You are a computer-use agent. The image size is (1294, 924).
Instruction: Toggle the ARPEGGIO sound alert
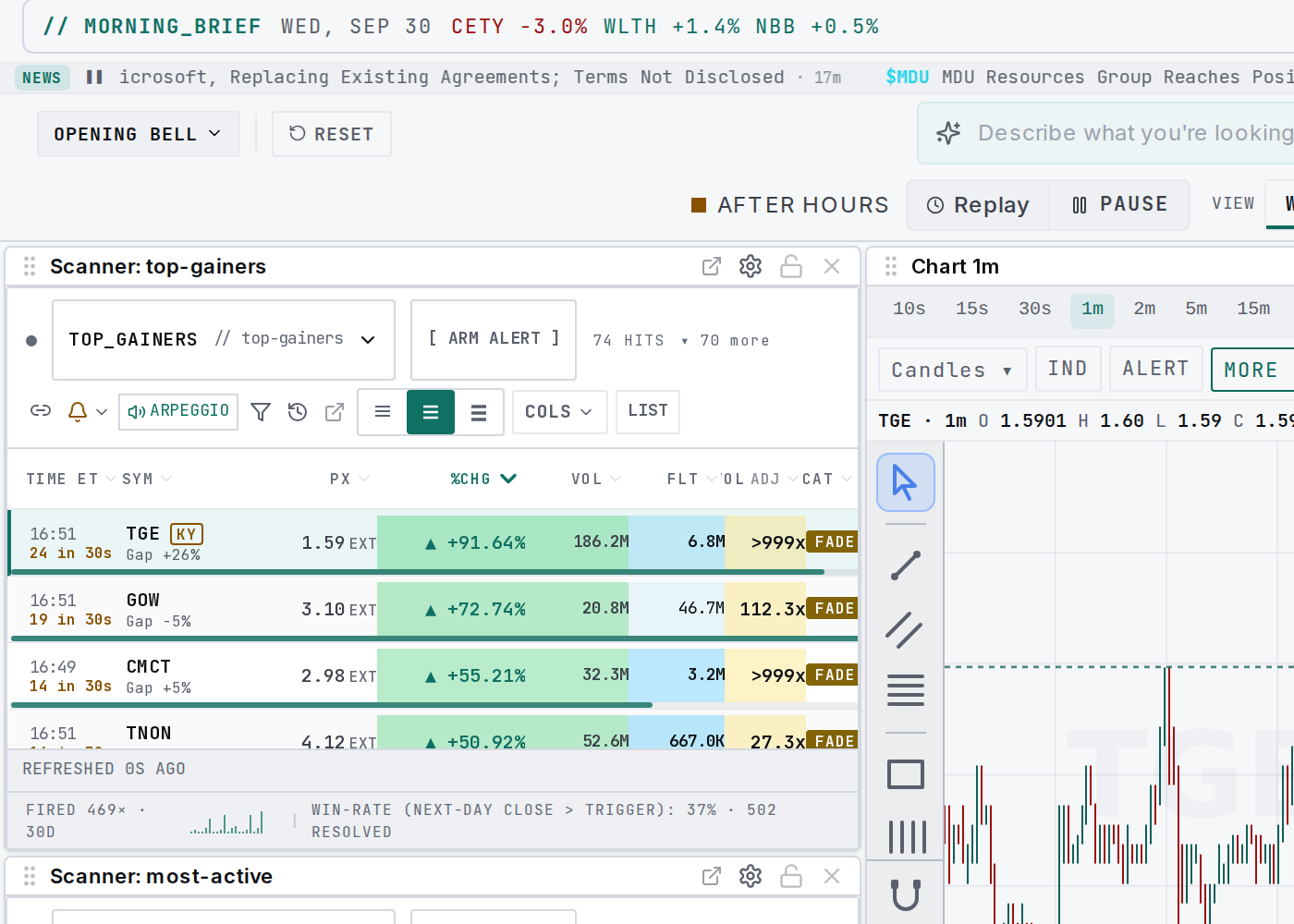[x=178, y=411]
